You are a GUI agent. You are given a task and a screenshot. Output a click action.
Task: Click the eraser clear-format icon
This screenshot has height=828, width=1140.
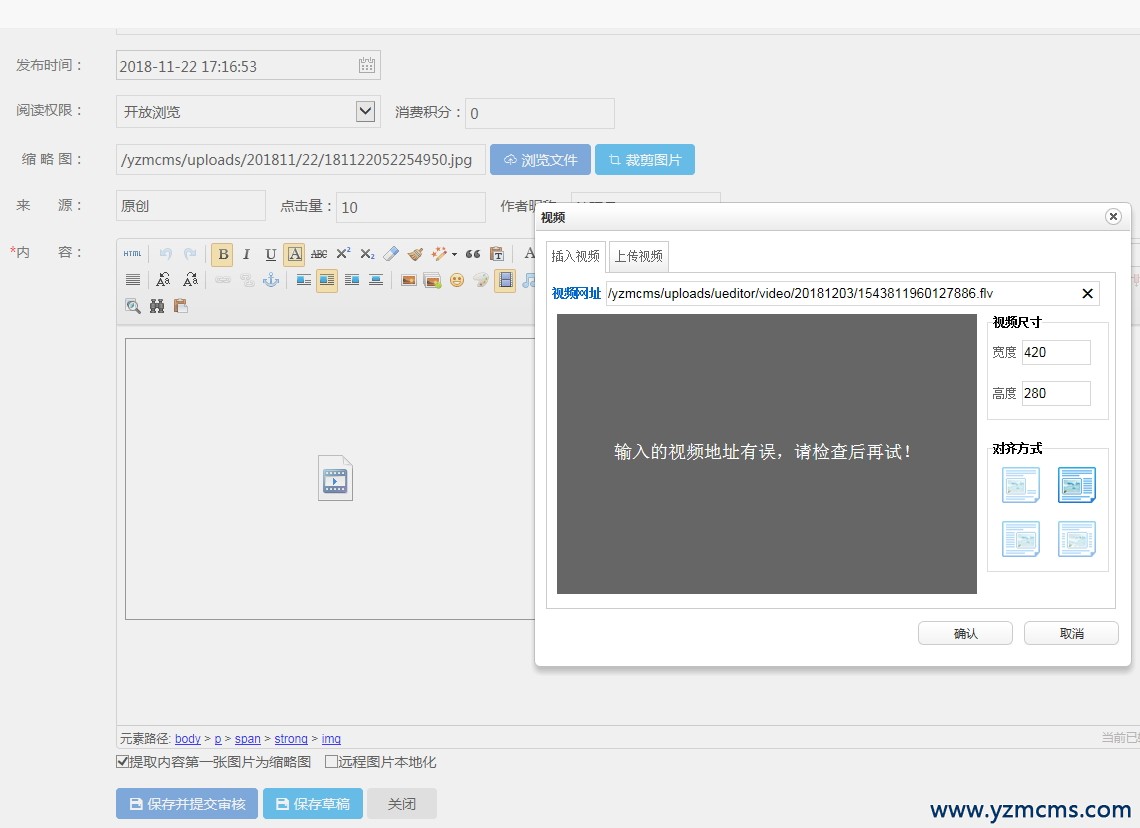coord(391,254)
